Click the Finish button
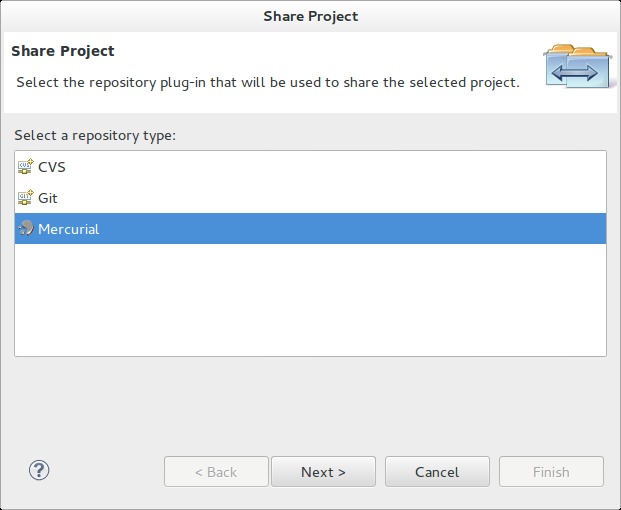The image size is (621, 510). click(x=551, y=472)
